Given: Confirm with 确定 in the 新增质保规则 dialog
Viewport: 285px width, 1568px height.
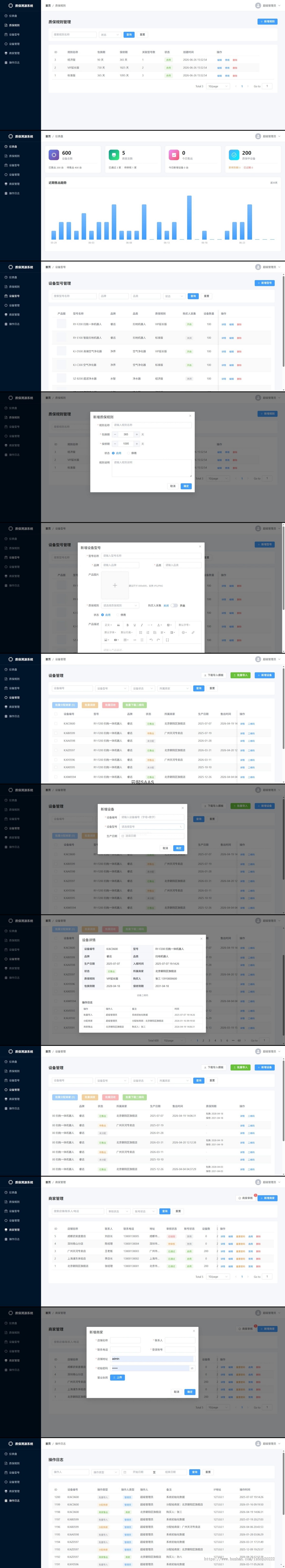Looking at the screenshot, I should click(x=186, y=486).
